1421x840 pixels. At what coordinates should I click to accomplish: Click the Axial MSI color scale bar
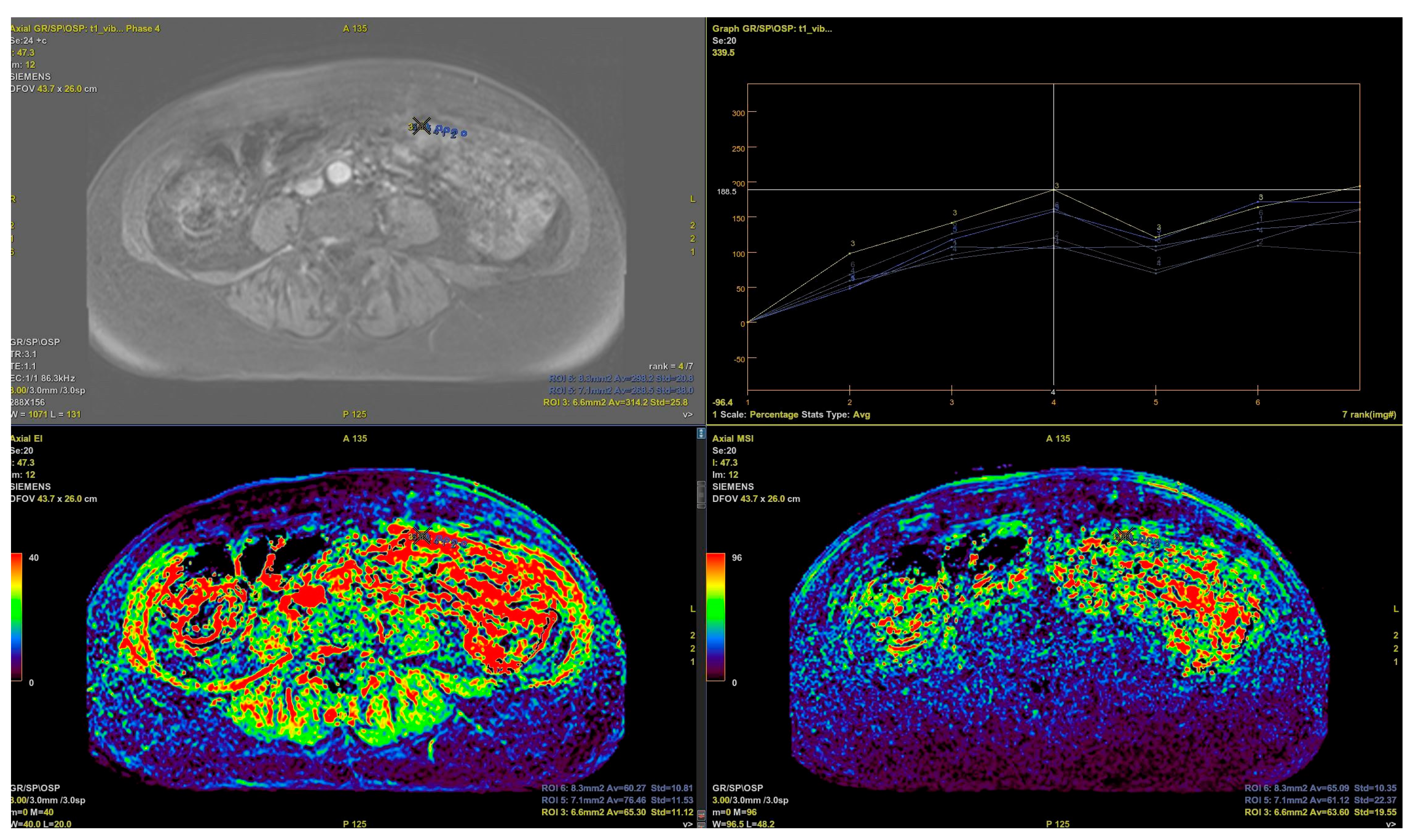pyautogui.click(x=715, y=617)
